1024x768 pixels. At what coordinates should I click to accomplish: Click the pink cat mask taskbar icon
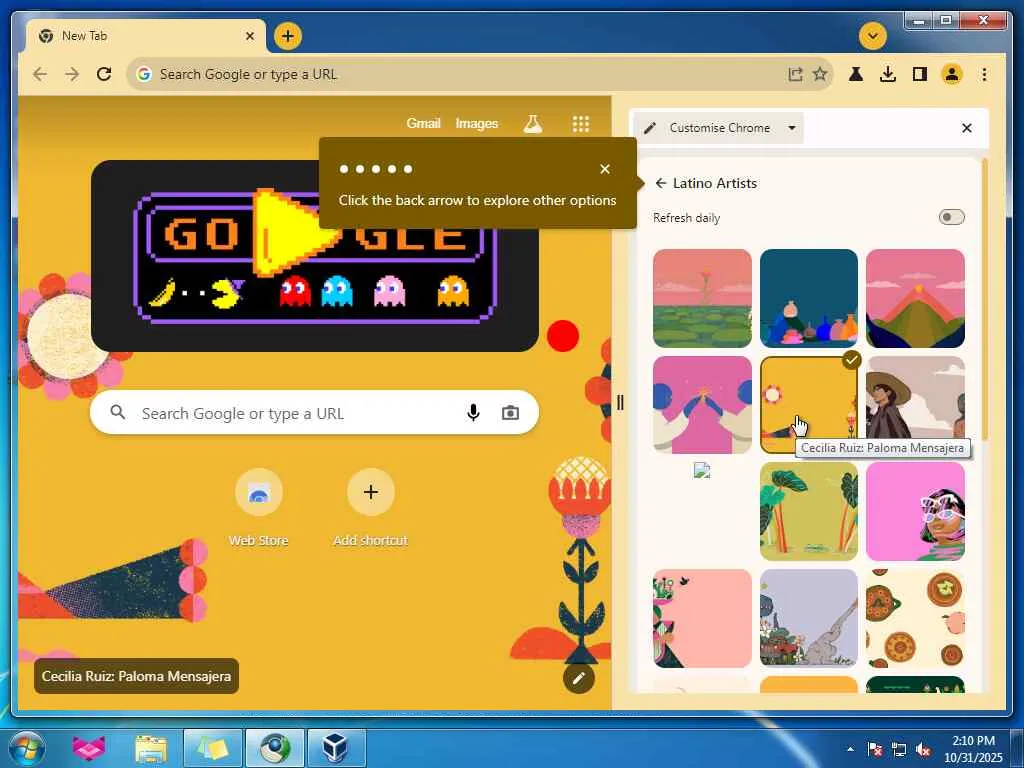pos(88,748)
